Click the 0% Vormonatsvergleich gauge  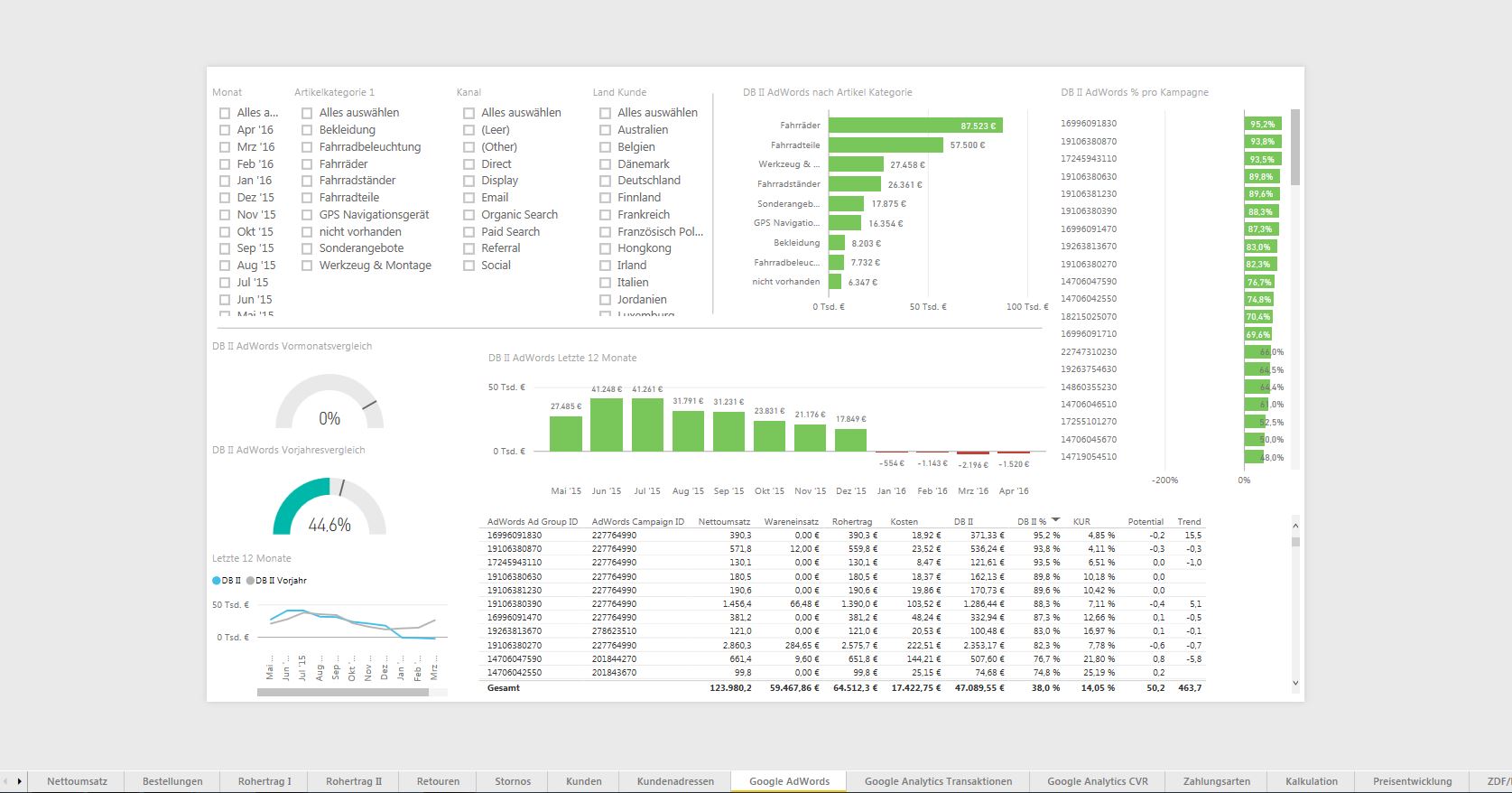point(329,402)
